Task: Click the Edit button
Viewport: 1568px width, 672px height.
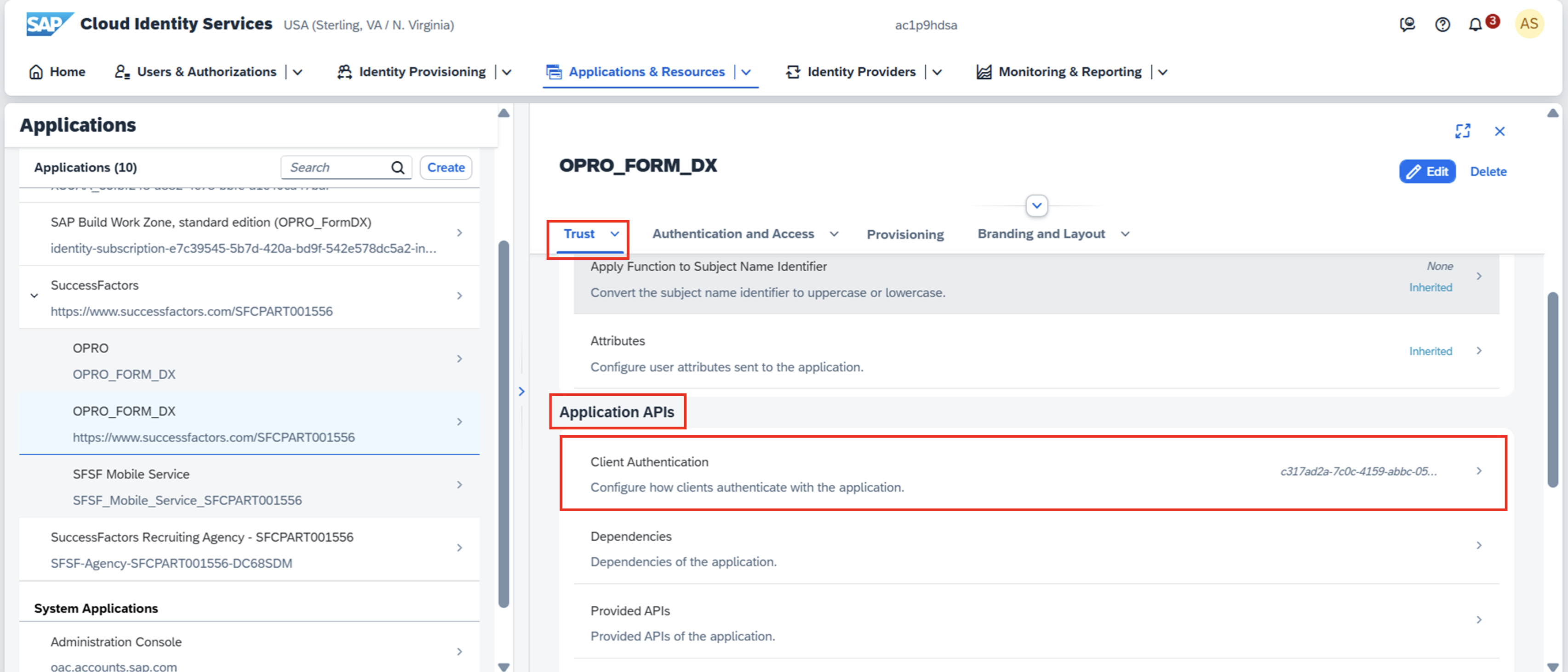Action: coord(1427,171)
